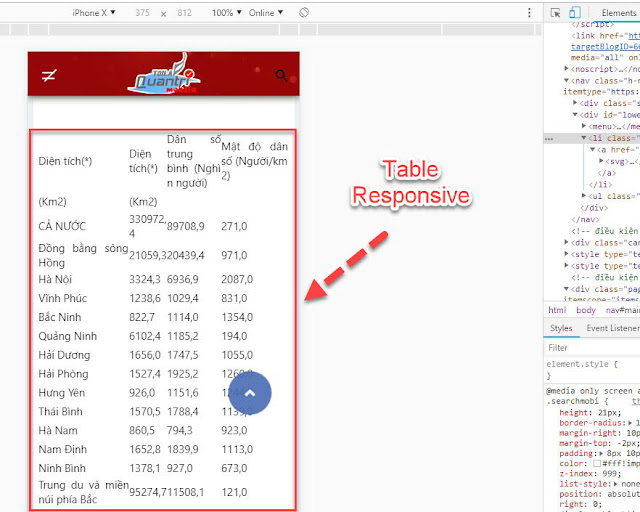Click the 2087,0 density value
Viewport: 640px width, 512px height.
point(237,280)
